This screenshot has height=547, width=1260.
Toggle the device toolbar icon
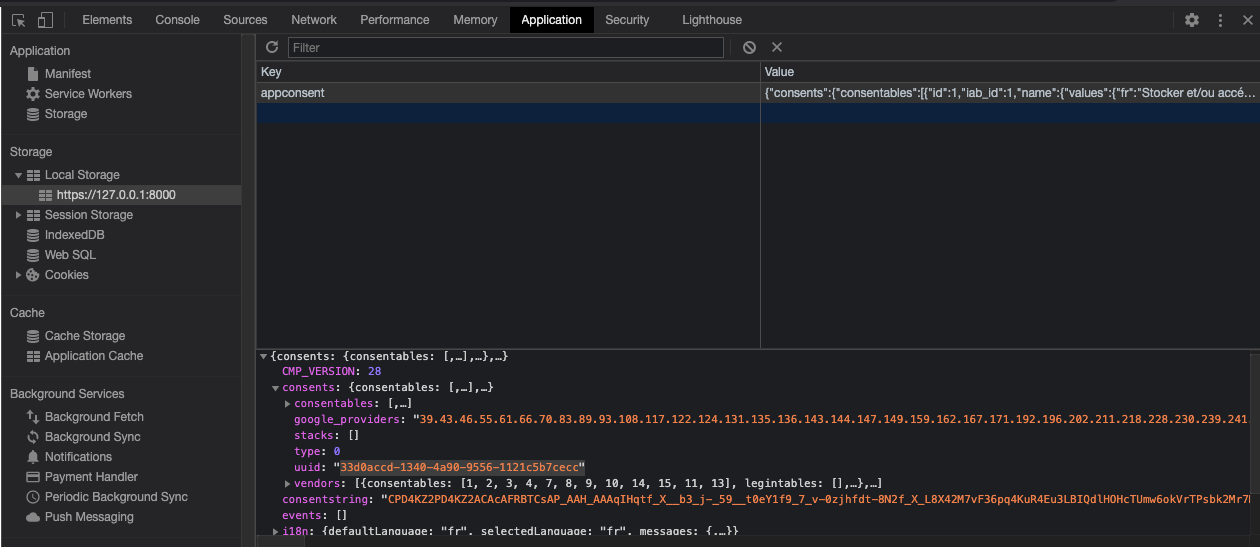45,20
